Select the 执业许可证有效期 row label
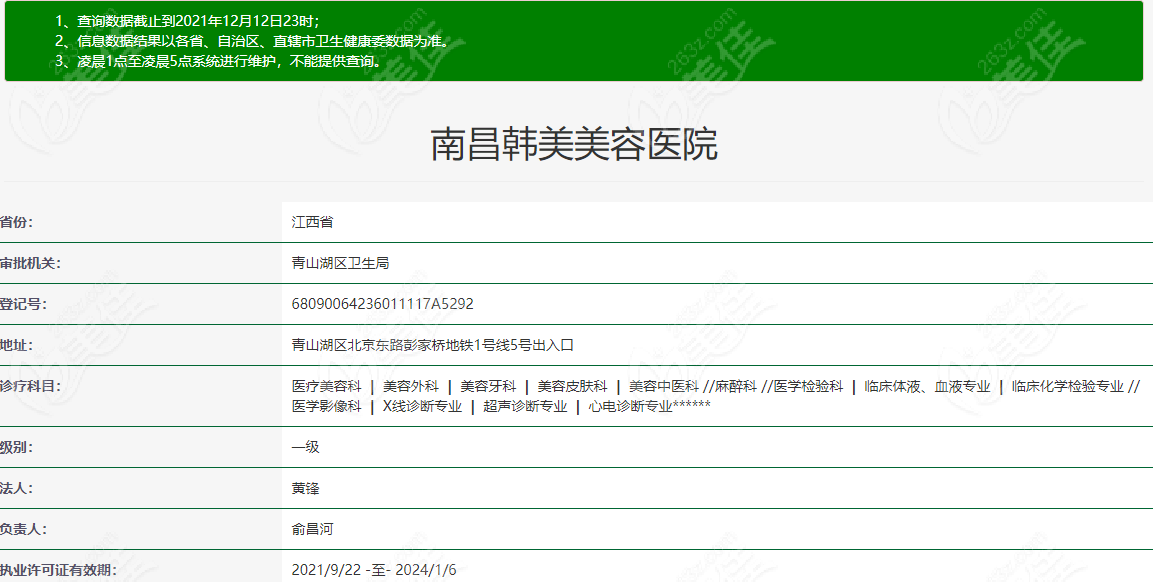This screenshot has width=1153, height=582. tap(58, 570)
